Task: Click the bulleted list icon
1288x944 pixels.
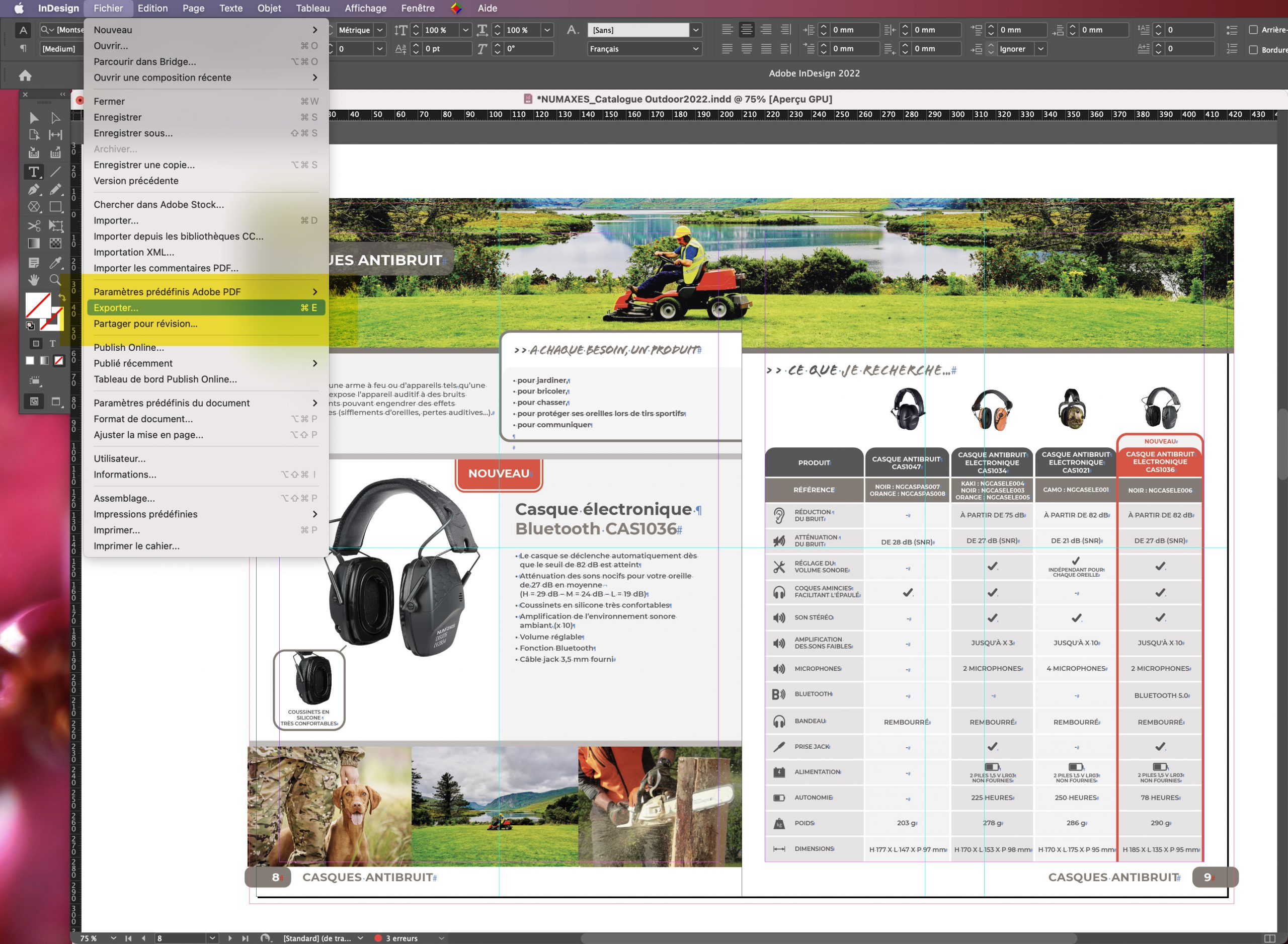Action: pos(1232,30)
